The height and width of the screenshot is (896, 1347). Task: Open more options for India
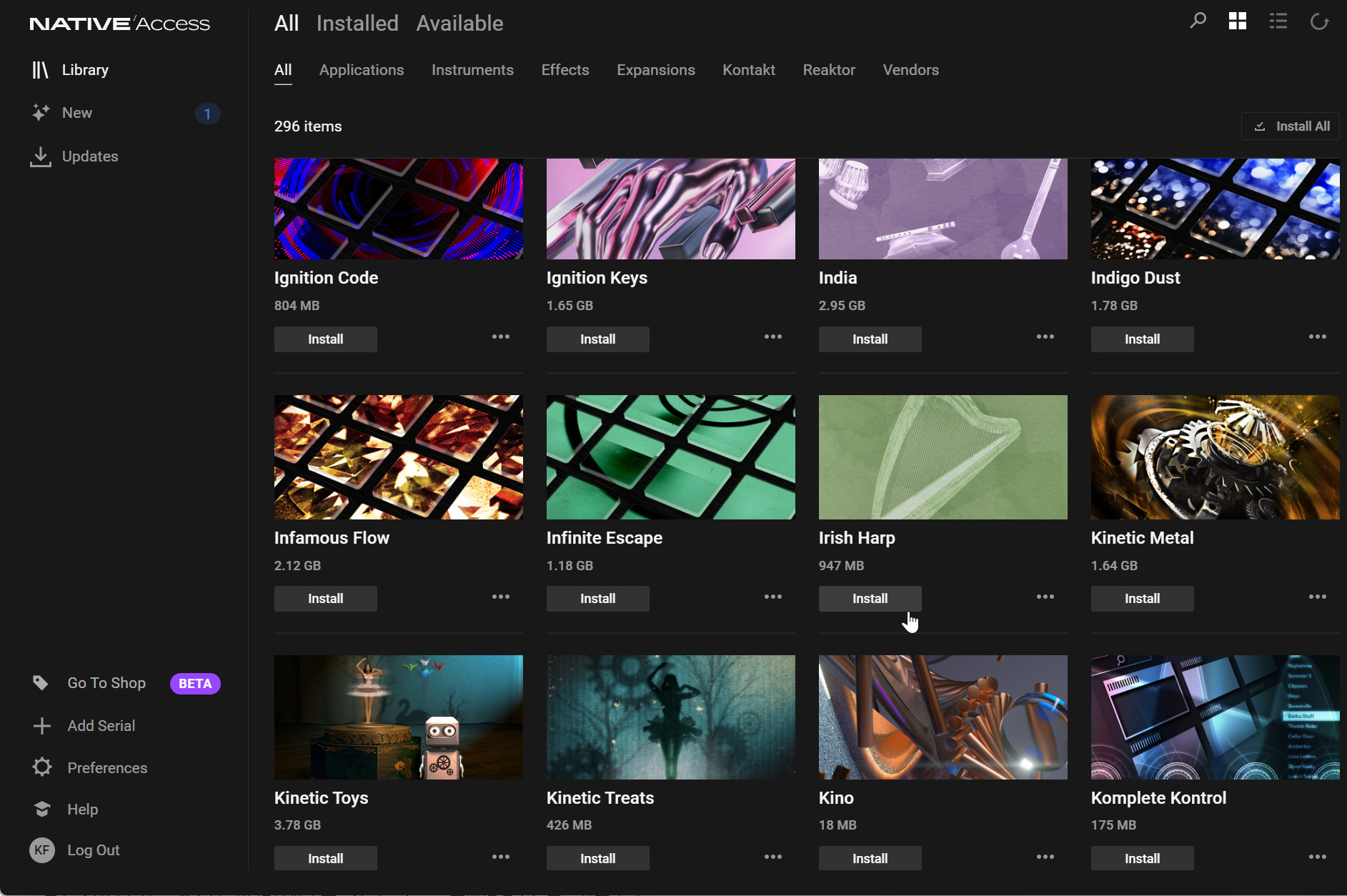(1045, 337)
